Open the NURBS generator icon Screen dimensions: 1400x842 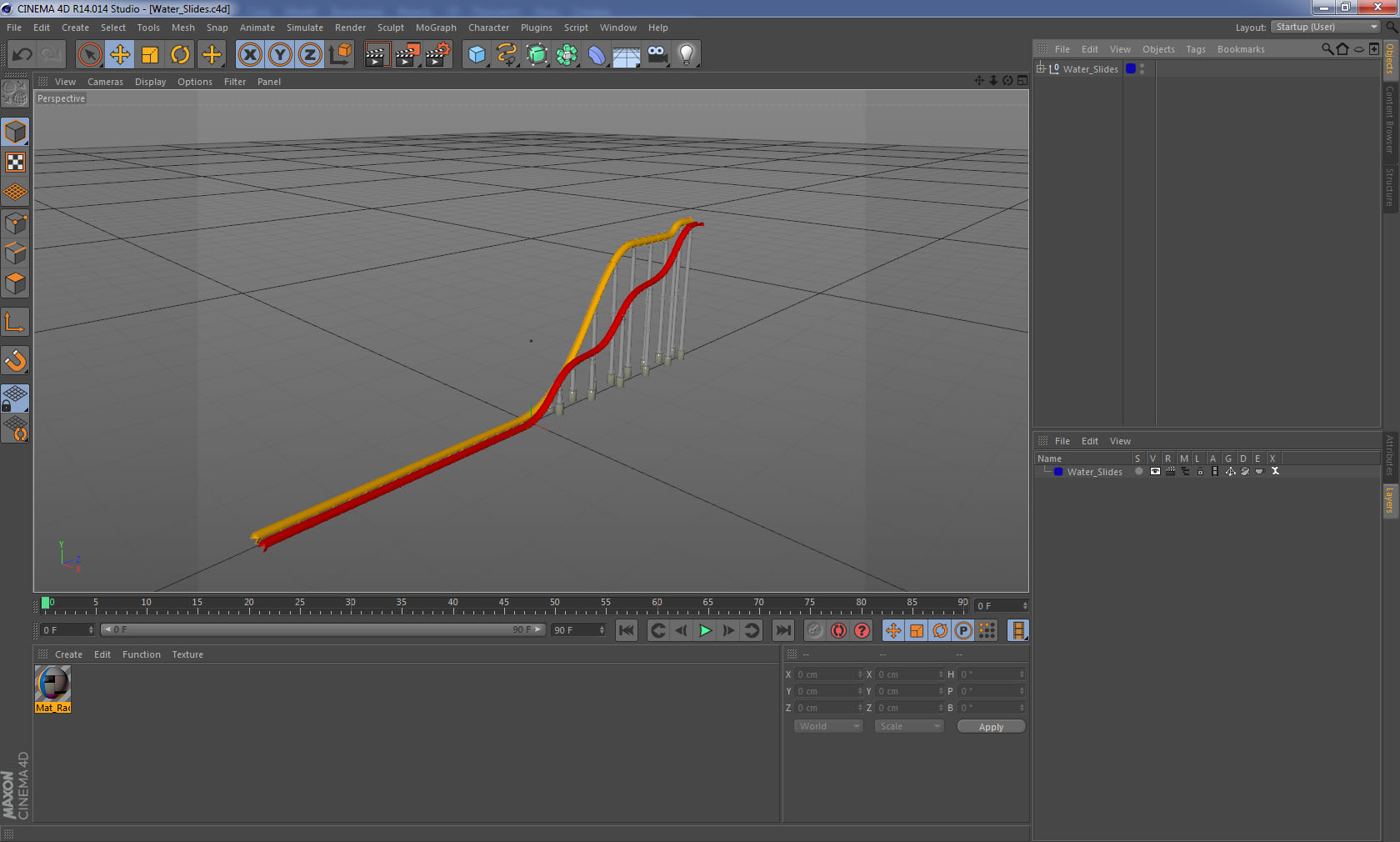(x=537, y=55)
